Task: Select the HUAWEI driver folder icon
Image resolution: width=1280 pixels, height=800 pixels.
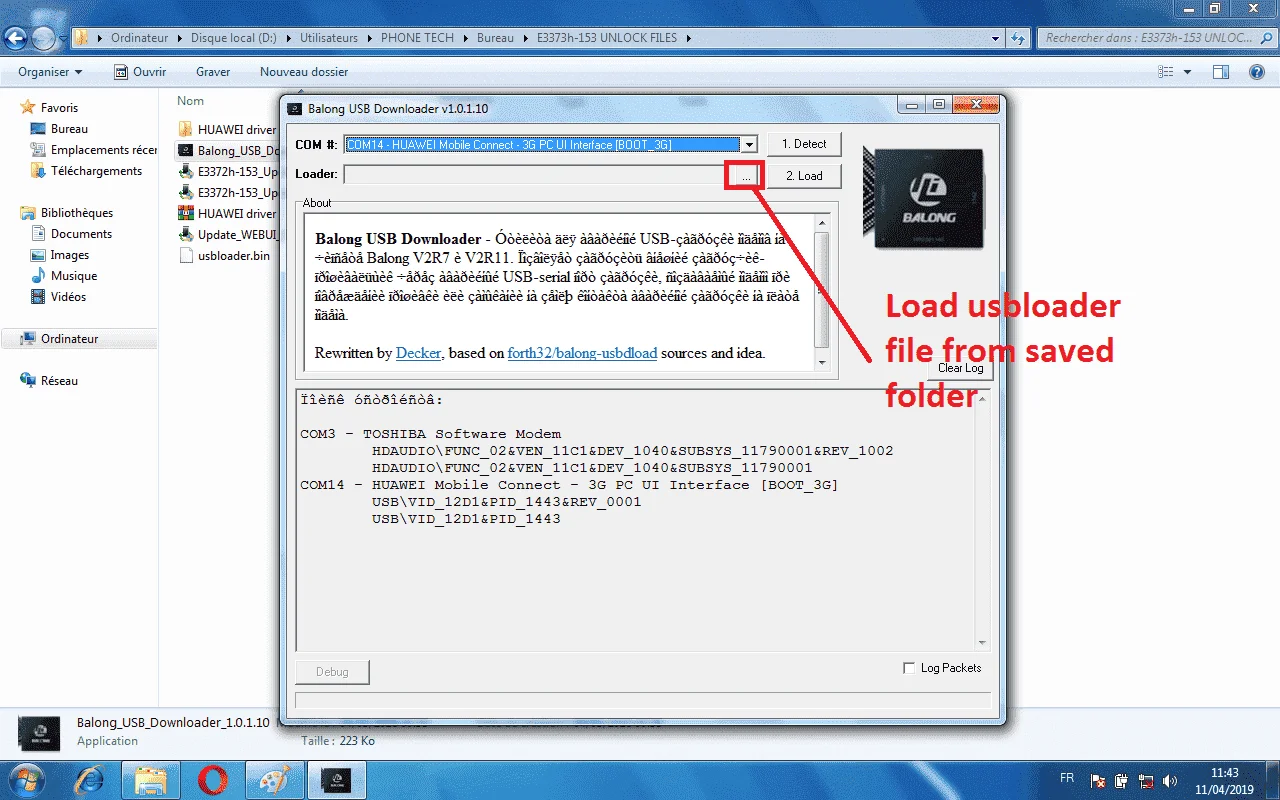Action: coord(186,129)
